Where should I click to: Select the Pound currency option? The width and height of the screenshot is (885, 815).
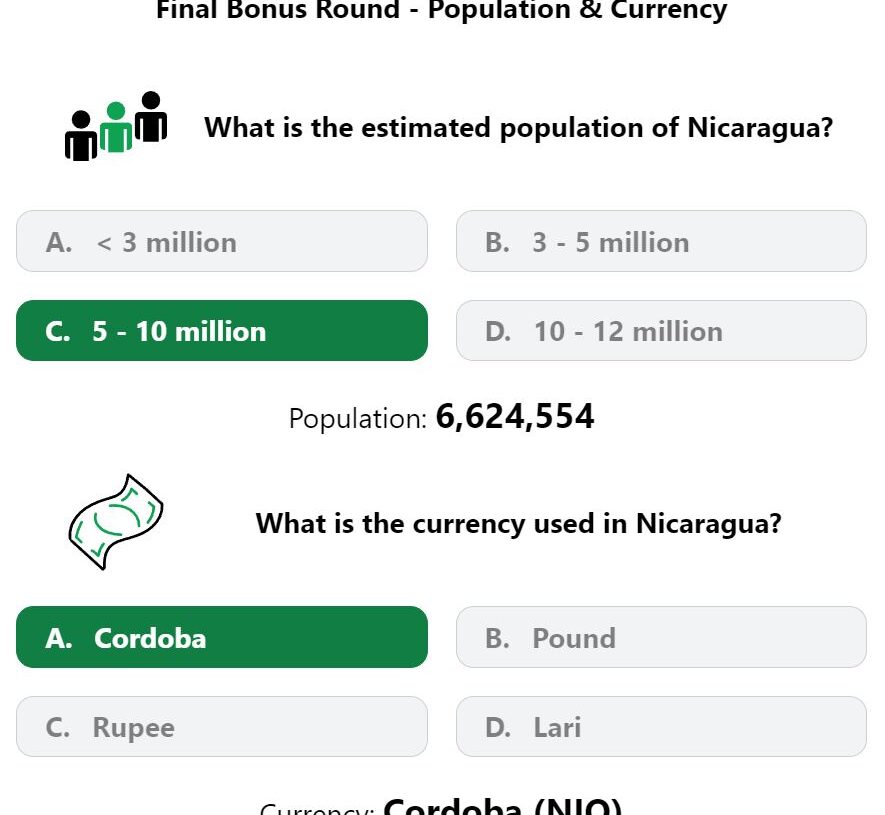click(x=661, y=638)
